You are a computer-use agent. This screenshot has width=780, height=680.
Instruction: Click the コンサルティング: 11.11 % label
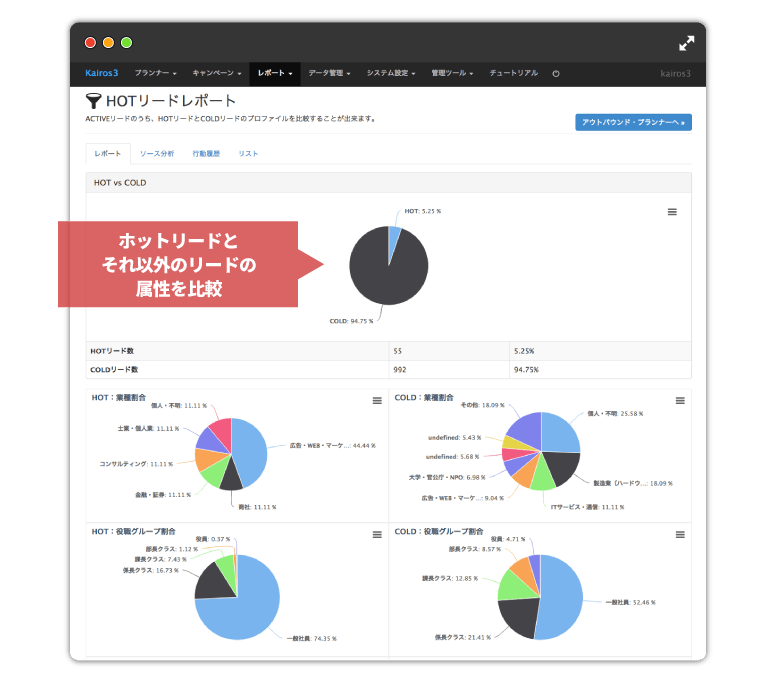click(136, 464)
